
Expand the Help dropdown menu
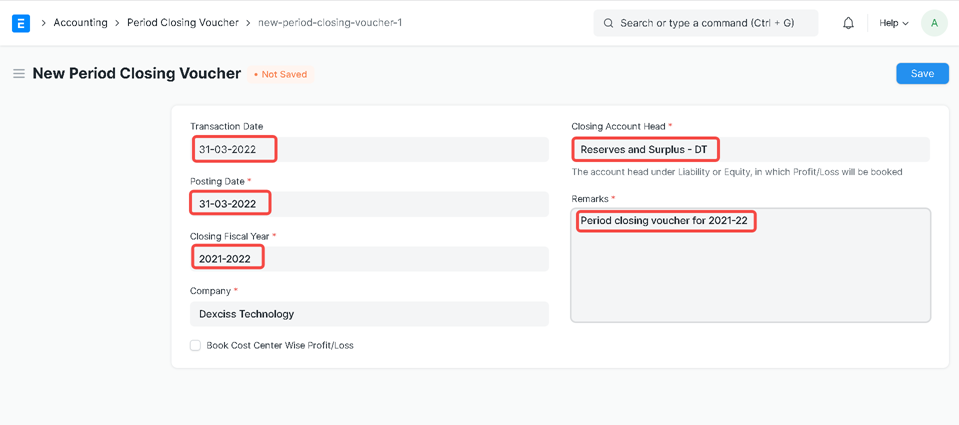click(x=893, y=23)
